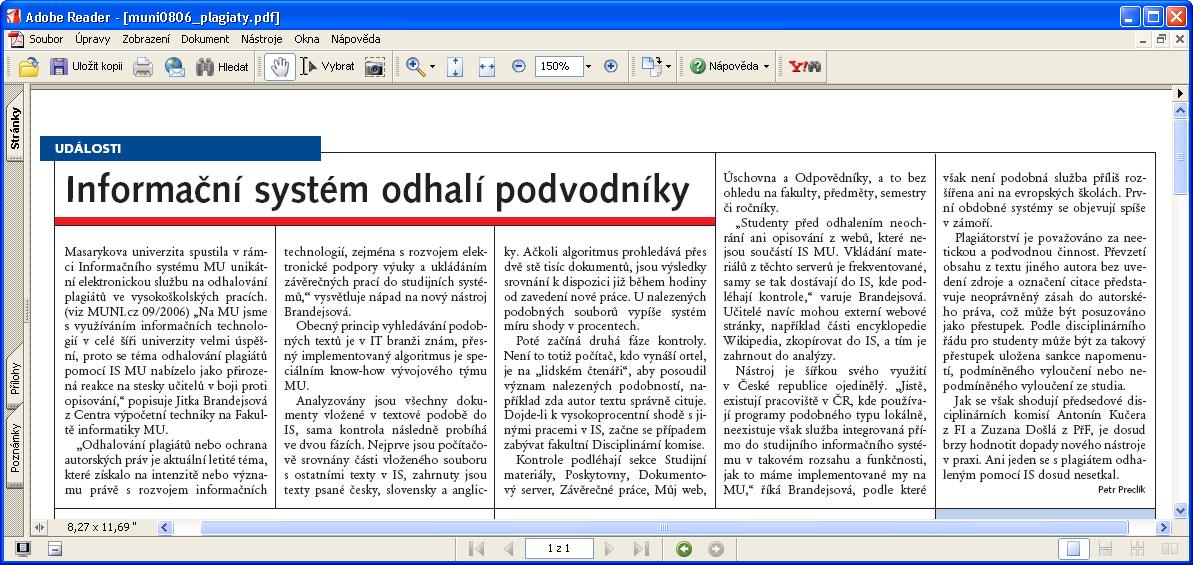
Task: Expand the rotate view dropdown arrow
Action: pos(668,67)
